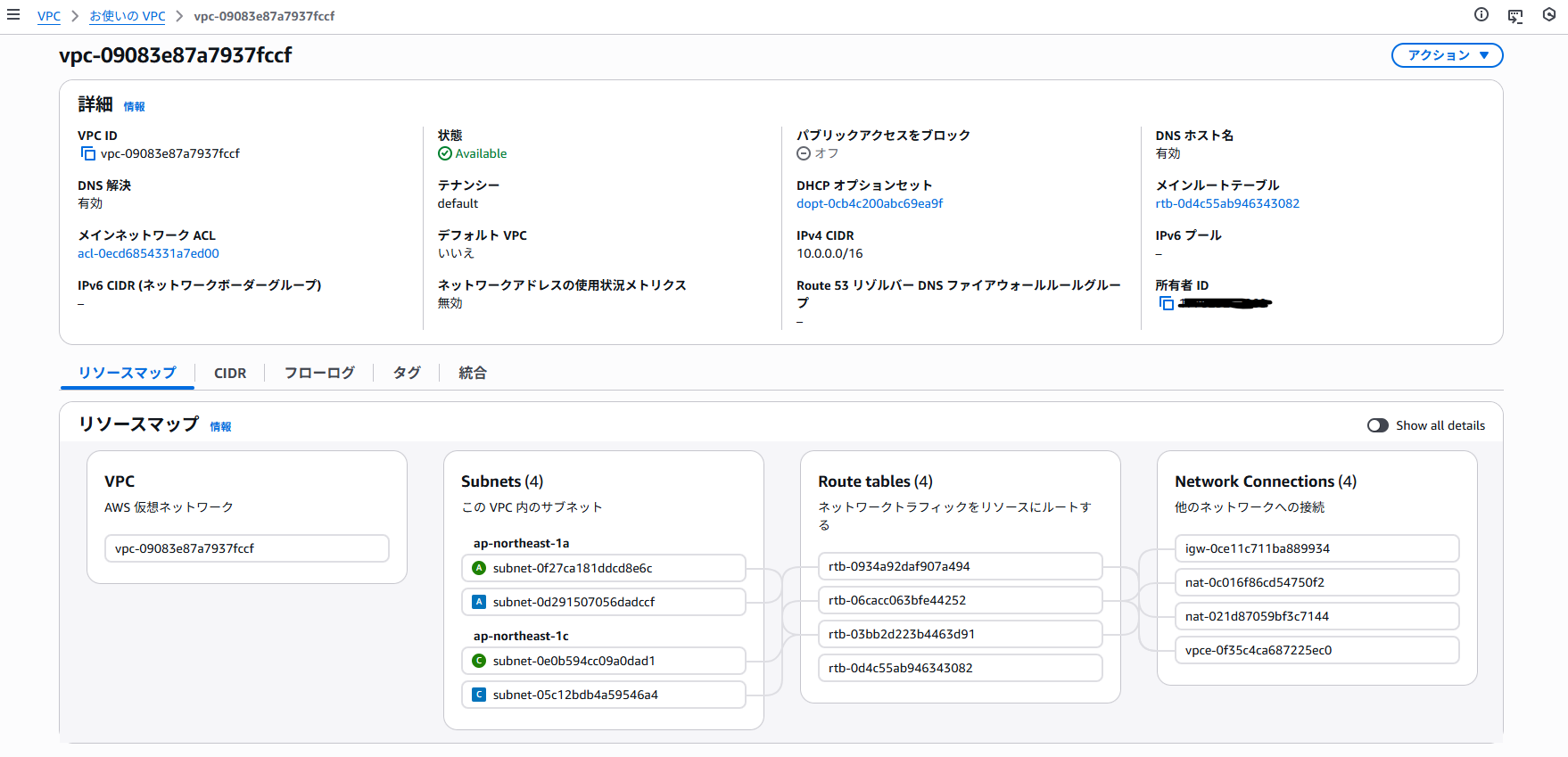Select route table rtb-0934a92daf907a494
The image size is (1568, 757).
click(961, 566)
